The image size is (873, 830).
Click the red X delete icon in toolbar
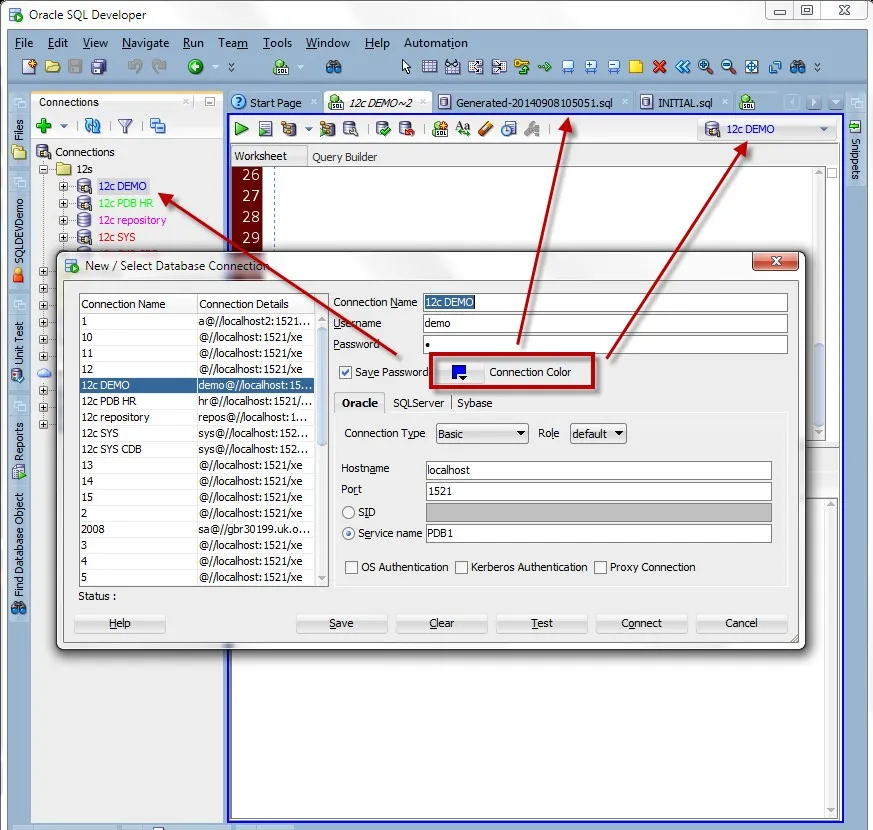[659, 67]
